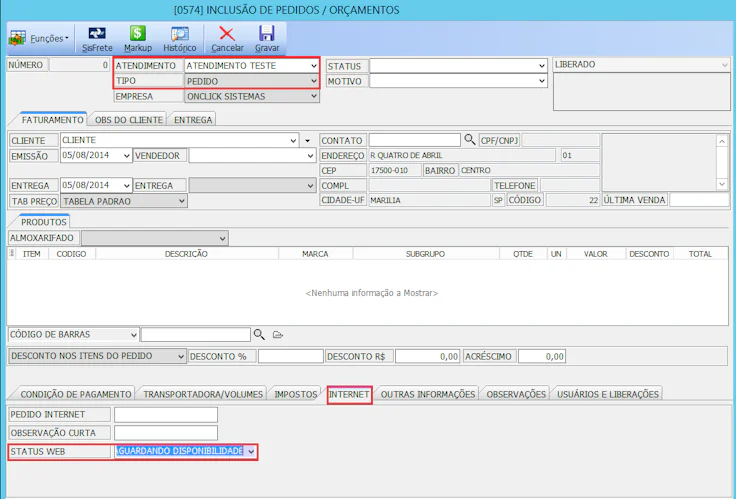Click the PEDIDO INTERNET input field
This screenshot has height=499, width=736.
166,415
